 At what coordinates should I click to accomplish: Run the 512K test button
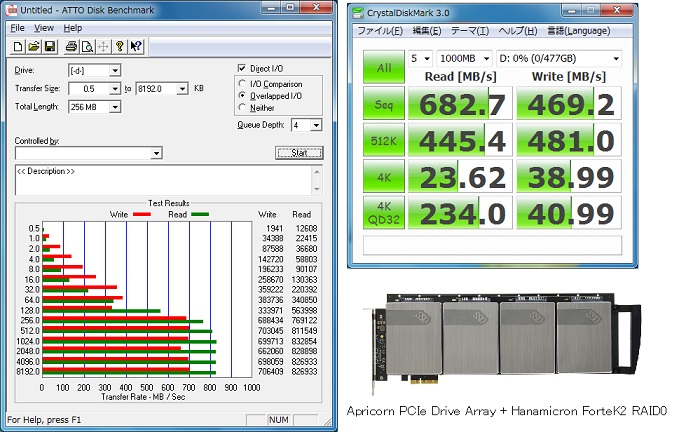pos(384,140)
